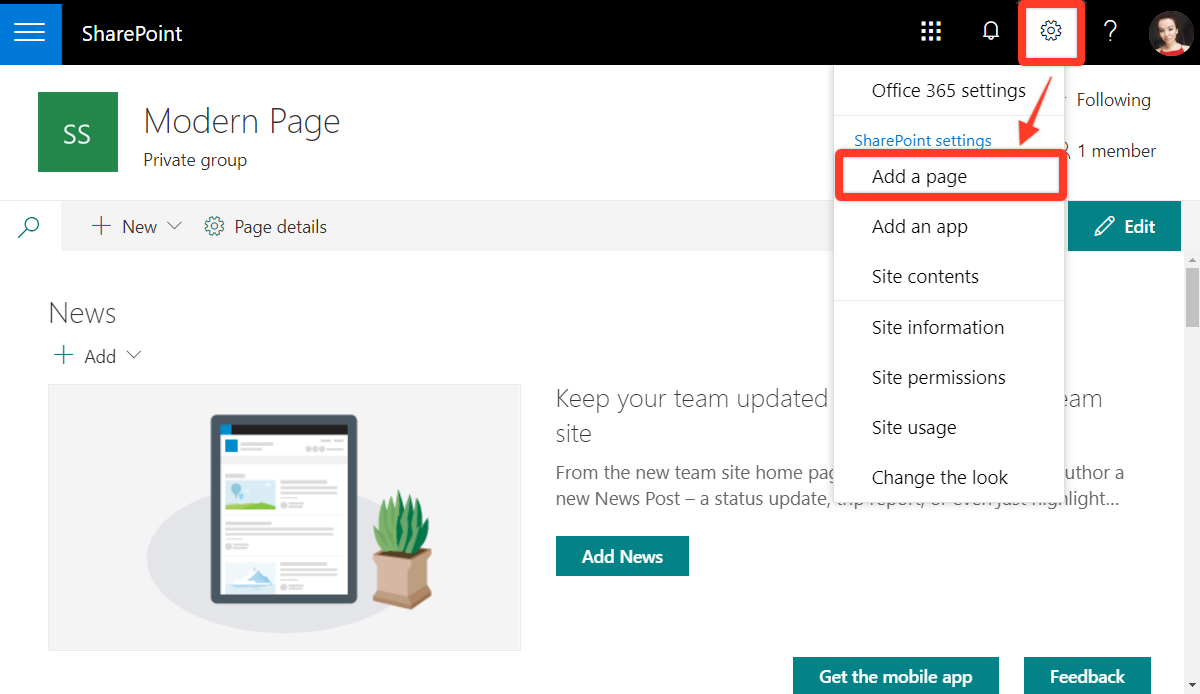Click the plus icon beside Add
The width and height of the screenshot is (1200, 694).
(63, 355)
